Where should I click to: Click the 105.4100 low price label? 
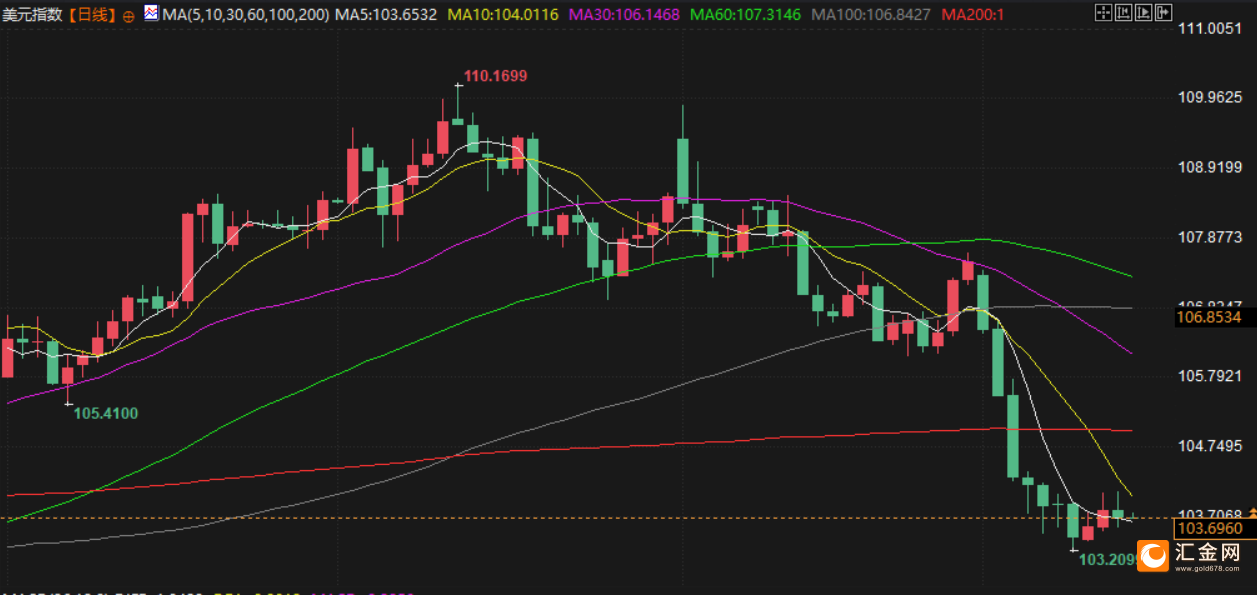click(106, 413)
